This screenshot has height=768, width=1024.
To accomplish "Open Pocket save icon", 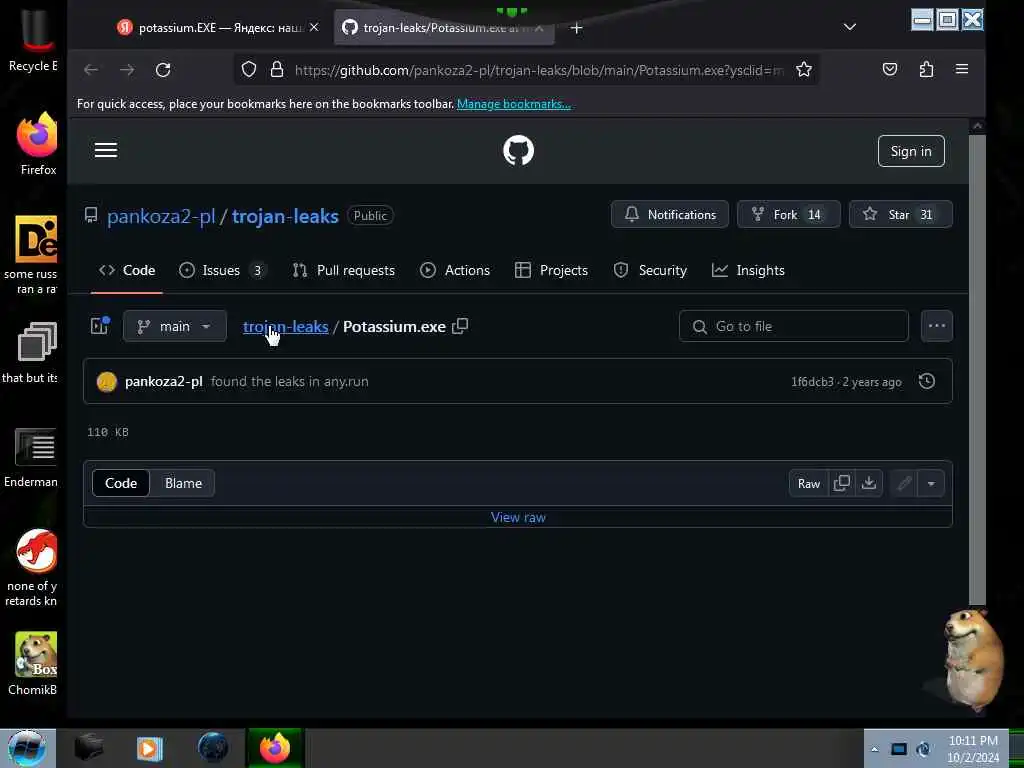I will click(x=889, y=69).
